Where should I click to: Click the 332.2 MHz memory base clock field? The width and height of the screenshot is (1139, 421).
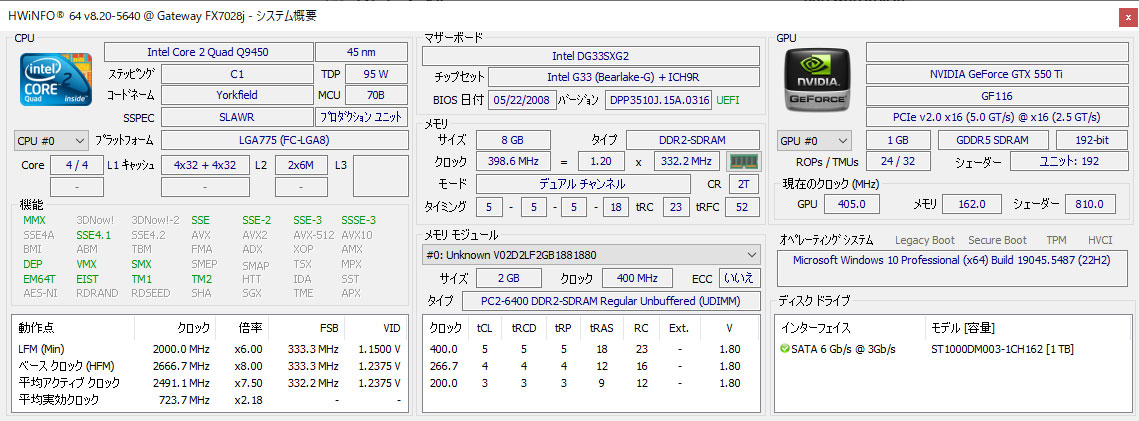coord(687,161)
